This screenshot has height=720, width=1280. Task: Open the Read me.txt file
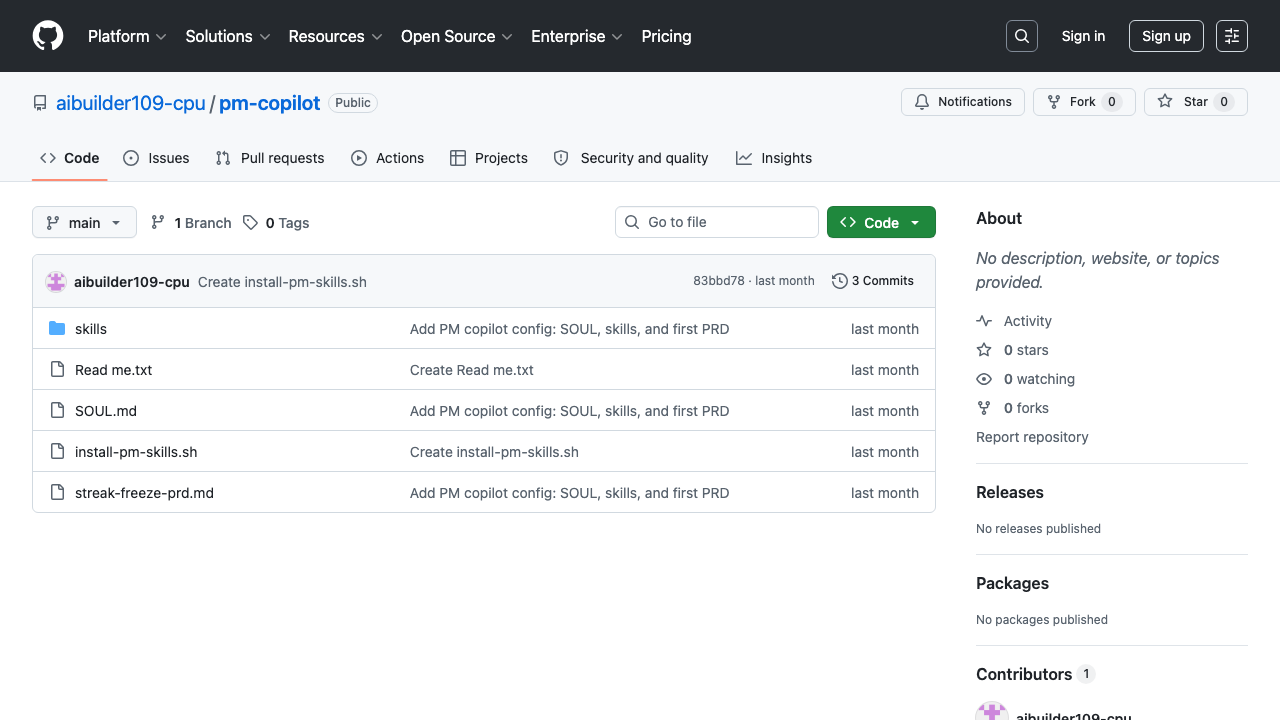click(x=114, y=370)
